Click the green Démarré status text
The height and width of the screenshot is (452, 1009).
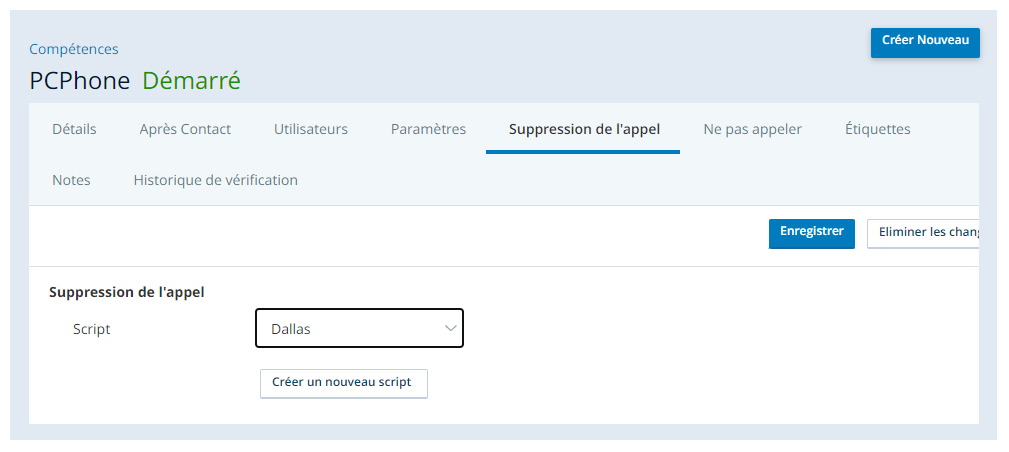pyautogui.click(x=191, y=81)
